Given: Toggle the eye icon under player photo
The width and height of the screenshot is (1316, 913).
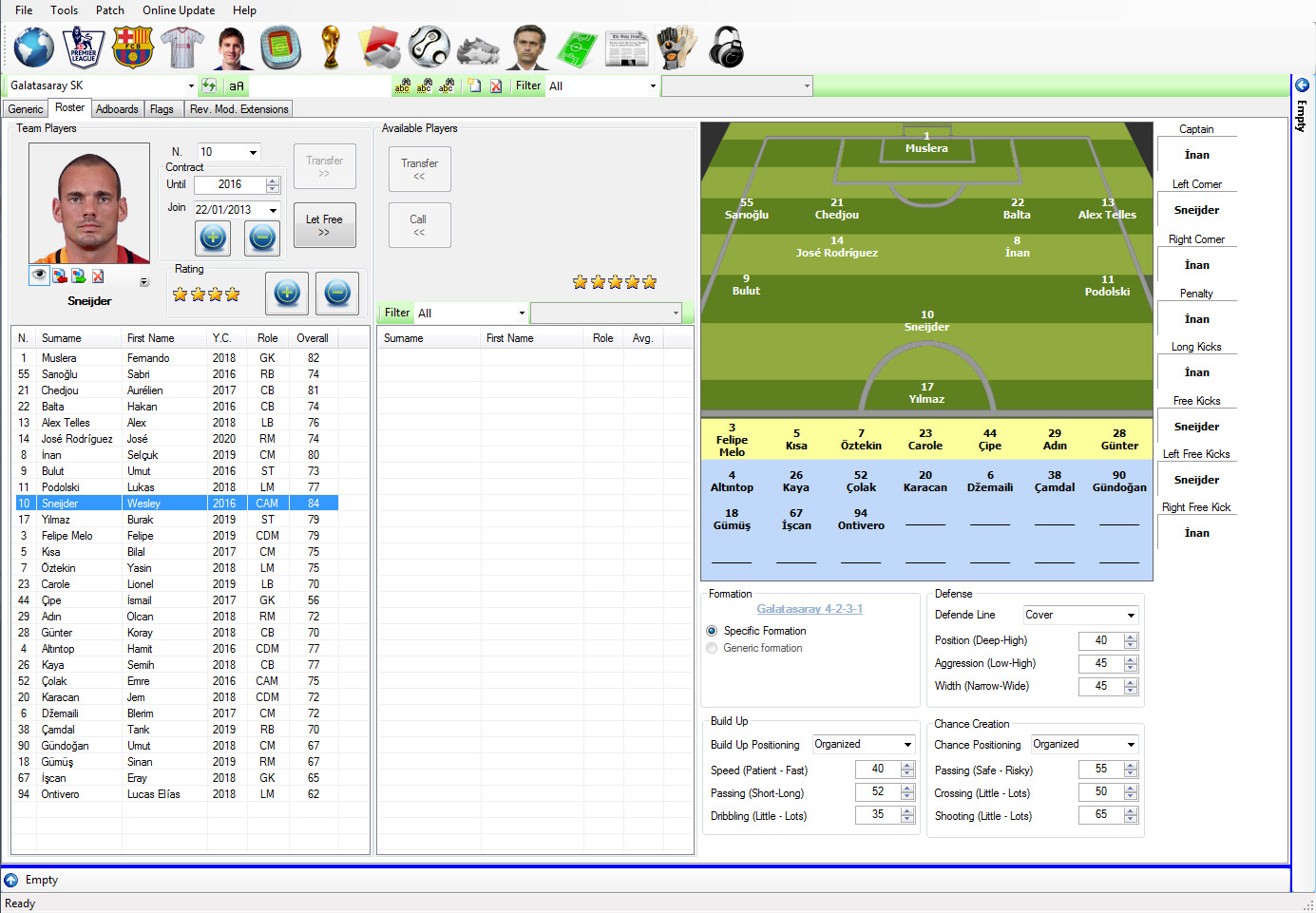Looking at the screenshot, I should click(39, 276).
